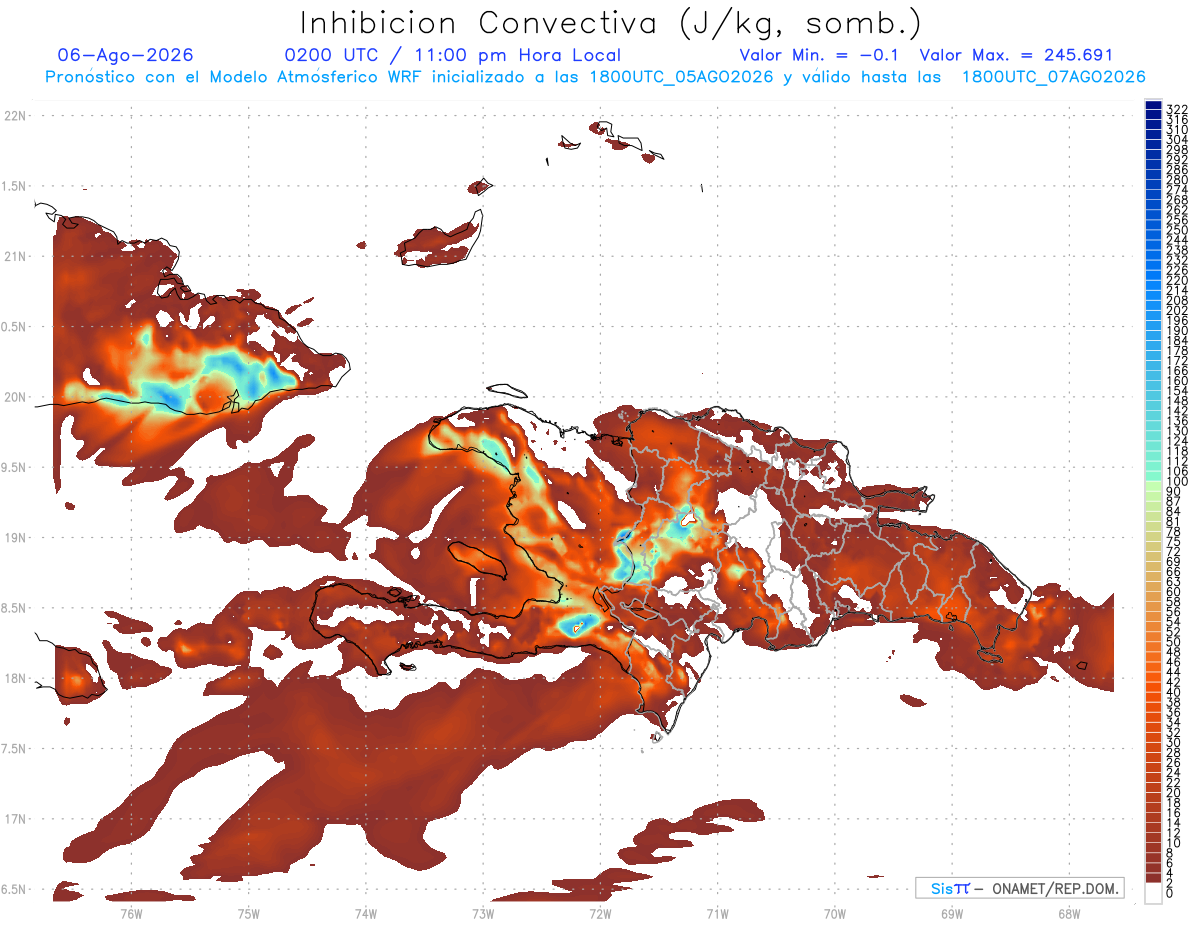Click the legend value 250 label
This screenshot has height=927, width=1200.
click(1177, 230)
